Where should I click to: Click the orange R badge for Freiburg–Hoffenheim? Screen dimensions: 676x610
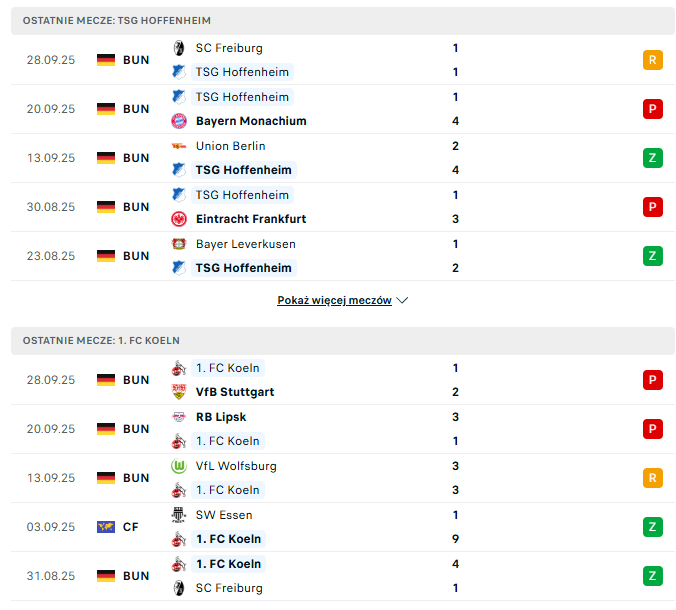pyautogui.click(x=653, y=60)
